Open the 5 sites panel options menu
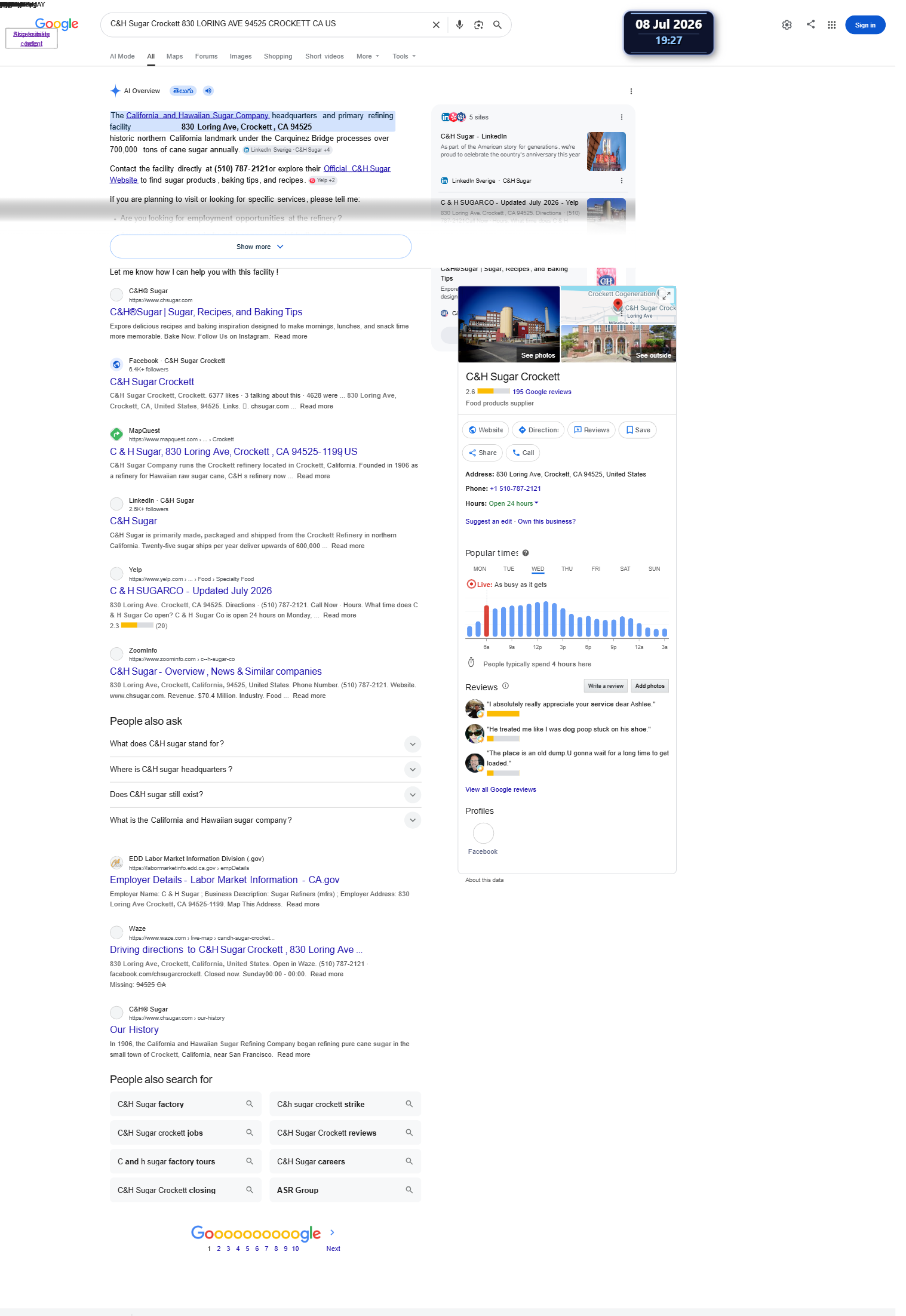Image resolution: width=906 pixels, height=1316 pixels. [x=621, y=117]
